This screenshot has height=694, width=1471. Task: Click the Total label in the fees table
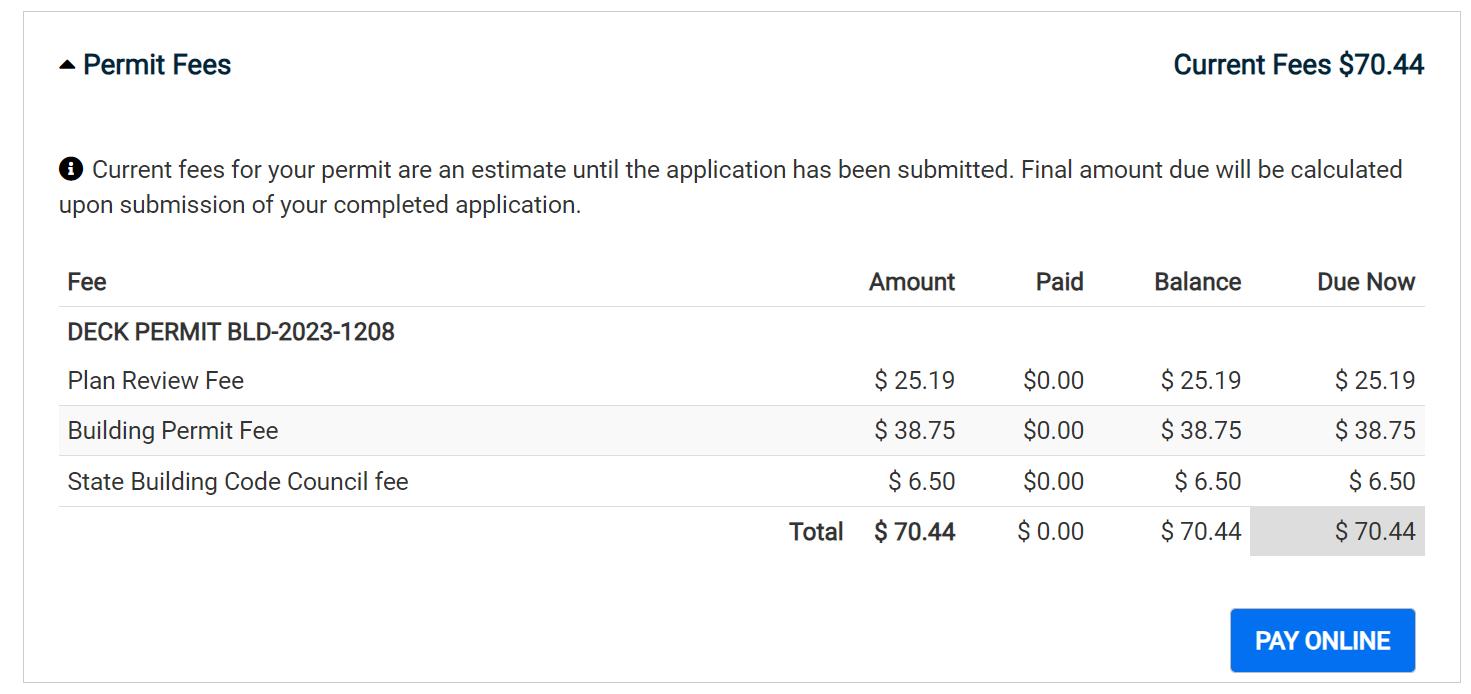(816, 532)
